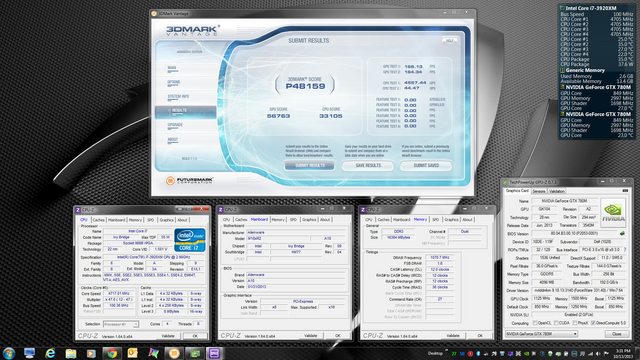Viewport: 640px width, 360px height.
Task: Click the Submit Saved button in 3DMark
Action: tap(426, 165)
